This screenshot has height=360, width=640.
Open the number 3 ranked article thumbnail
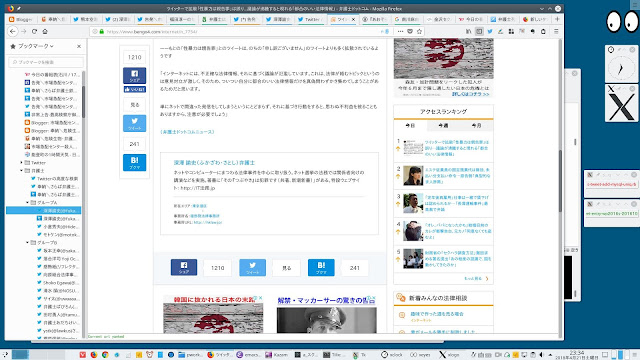click(413, 203)
